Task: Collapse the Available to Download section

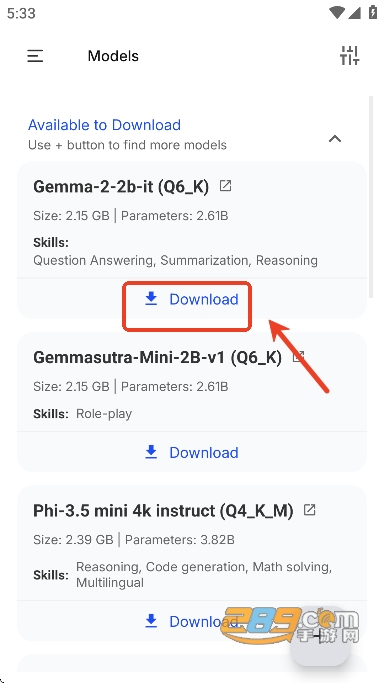Action: pos(334,139)
